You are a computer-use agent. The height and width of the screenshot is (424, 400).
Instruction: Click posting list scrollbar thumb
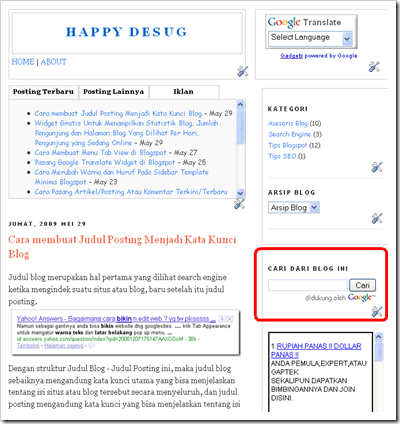pyautogui.click(x=240, y=127)
